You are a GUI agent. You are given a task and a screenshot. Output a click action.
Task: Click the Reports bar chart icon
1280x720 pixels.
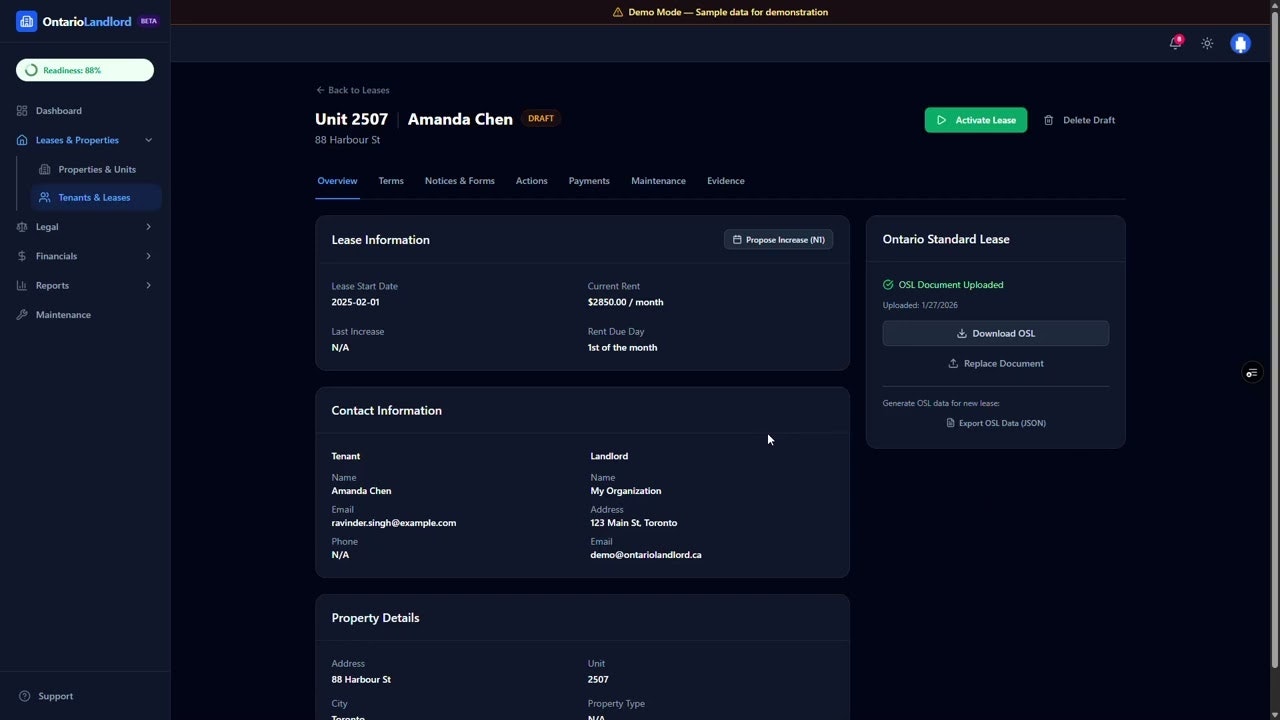22,285
